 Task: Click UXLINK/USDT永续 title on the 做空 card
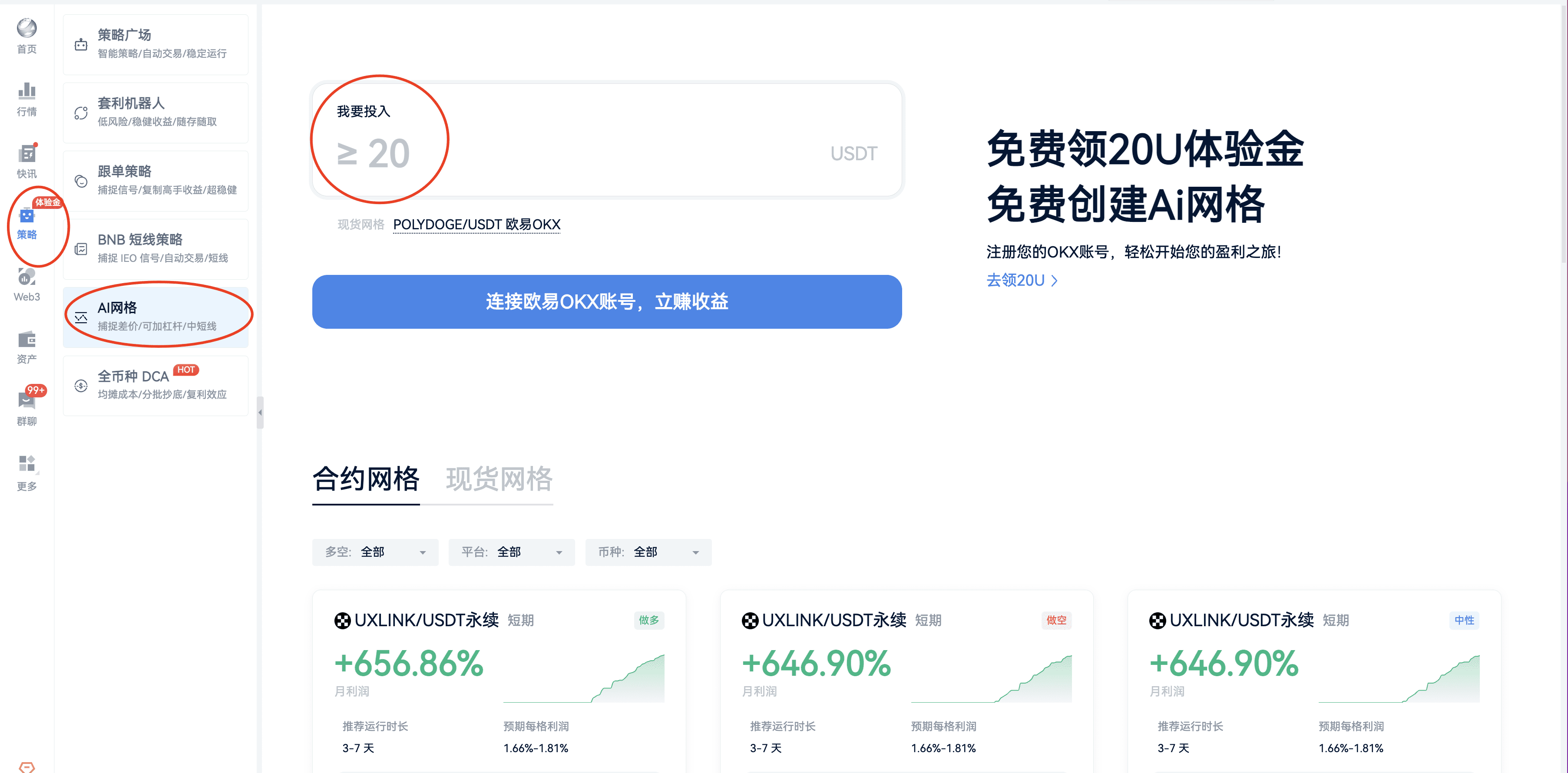tap(834, 620)
